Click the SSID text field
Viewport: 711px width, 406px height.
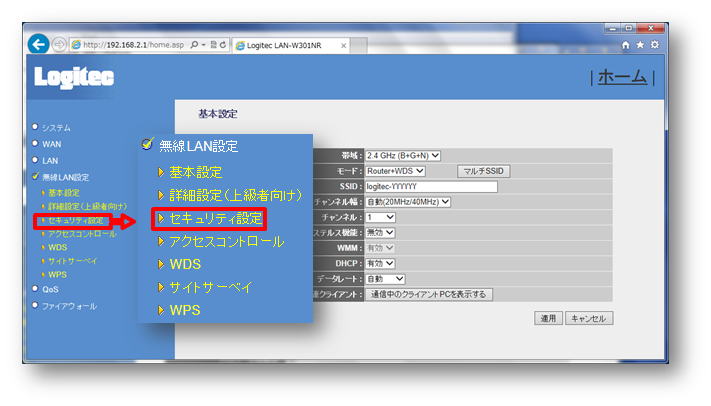(x=431, y=186)
